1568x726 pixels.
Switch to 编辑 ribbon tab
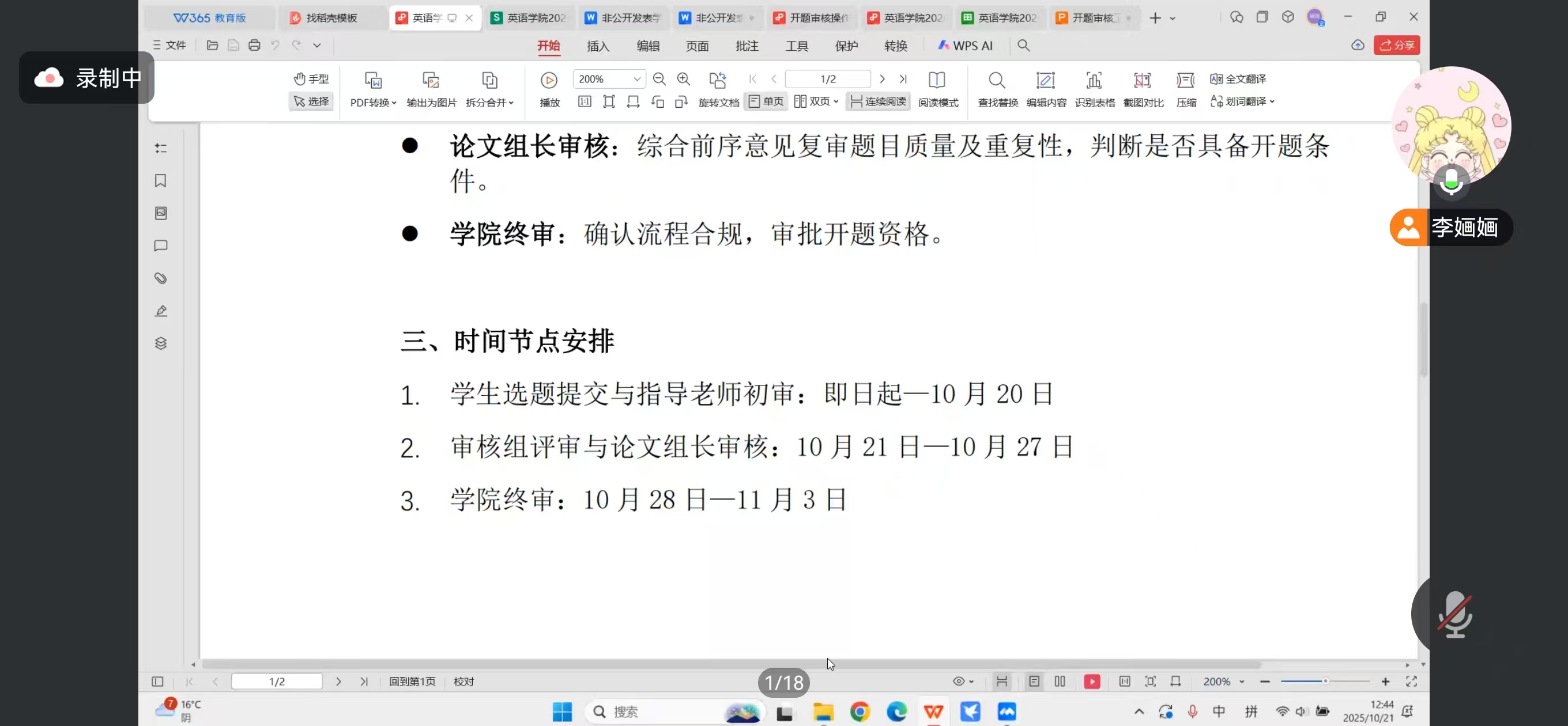point(647,46)
